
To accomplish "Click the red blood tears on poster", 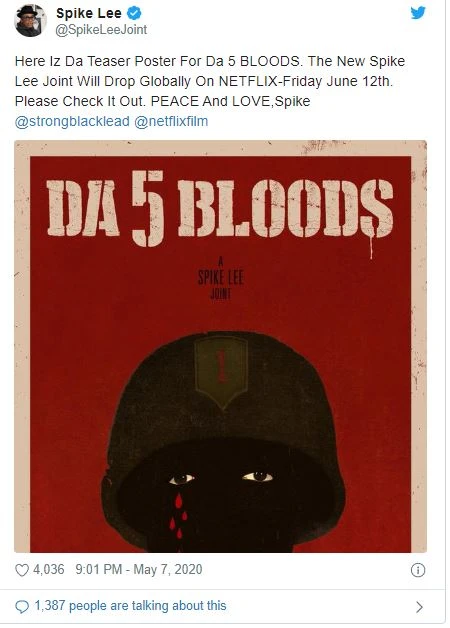I will click(x=178, y=516).
